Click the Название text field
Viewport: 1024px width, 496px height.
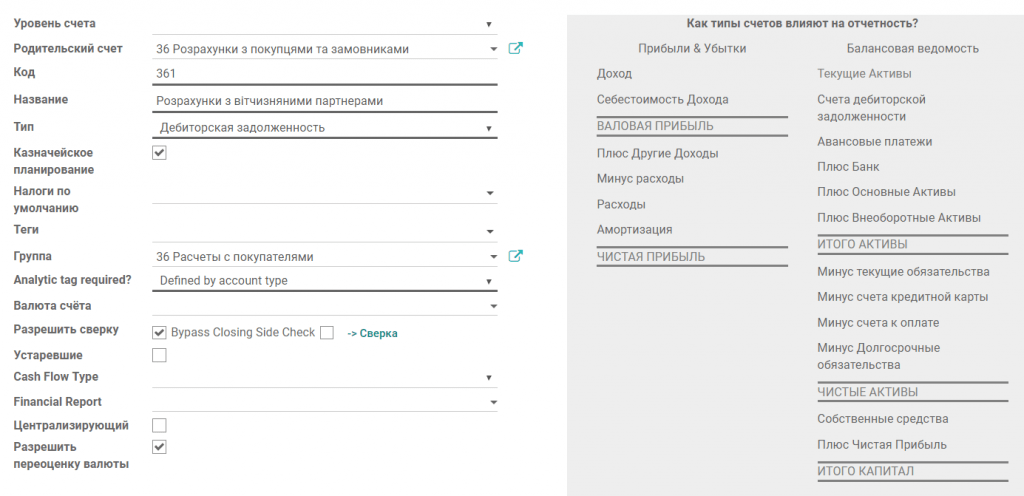pos(325,101)
